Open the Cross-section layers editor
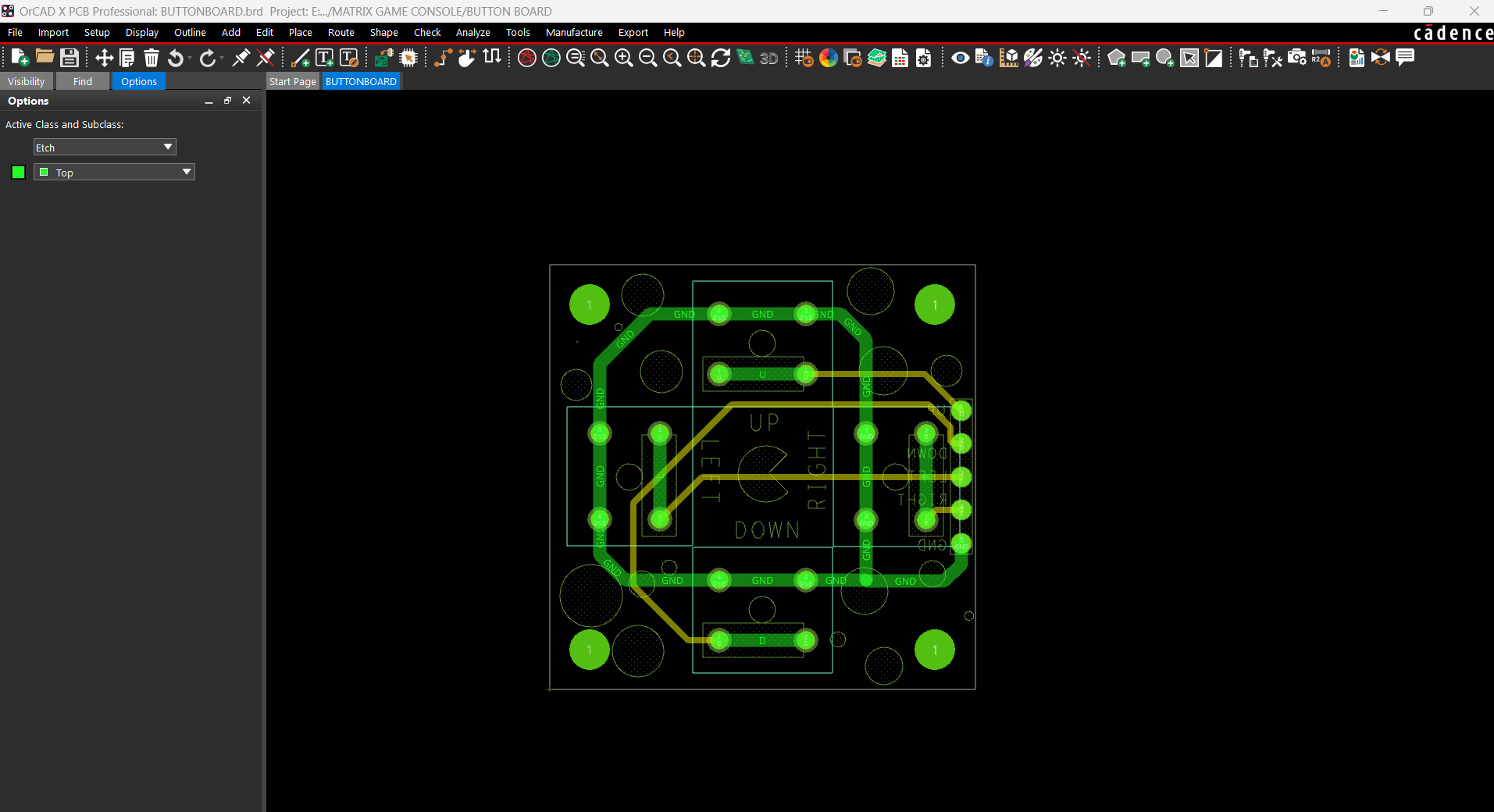 (877, 57)
